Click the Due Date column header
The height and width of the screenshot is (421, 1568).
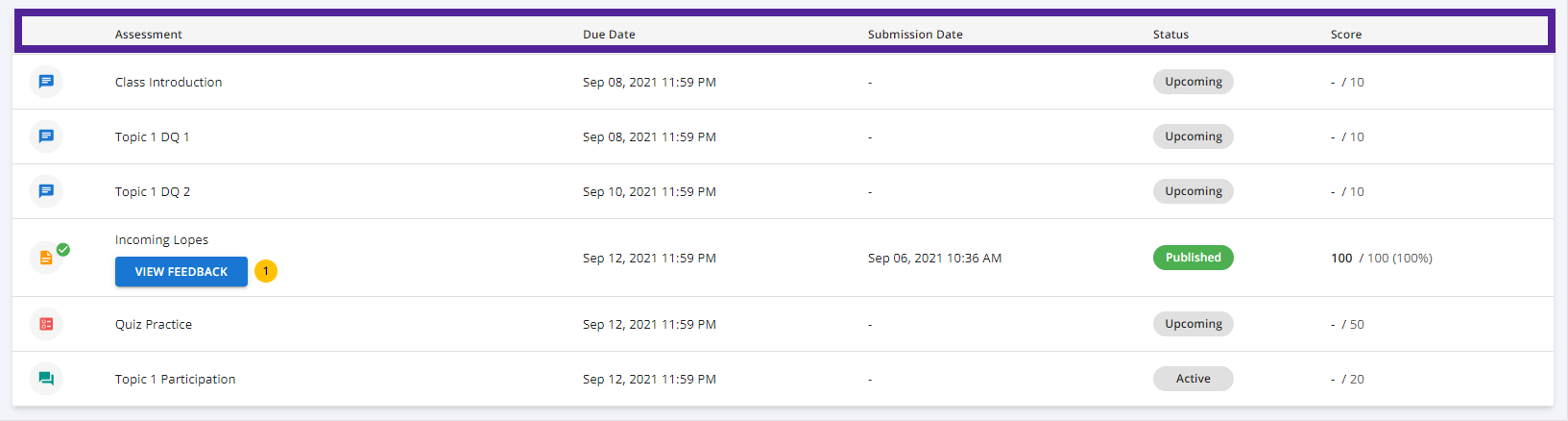point(609,34)
